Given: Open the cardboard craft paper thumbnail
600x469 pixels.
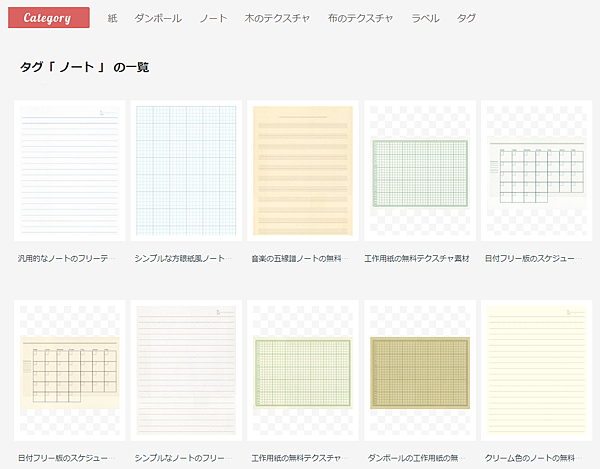Looking at the screenshot, I should pyautogui.click(x=420, y=370).
